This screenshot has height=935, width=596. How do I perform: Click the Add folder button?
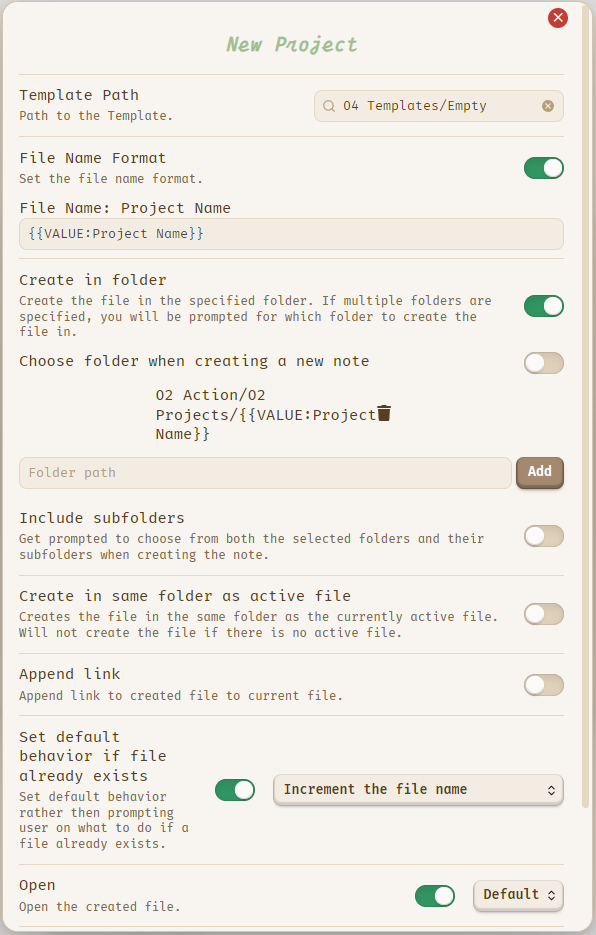(540, 472)
